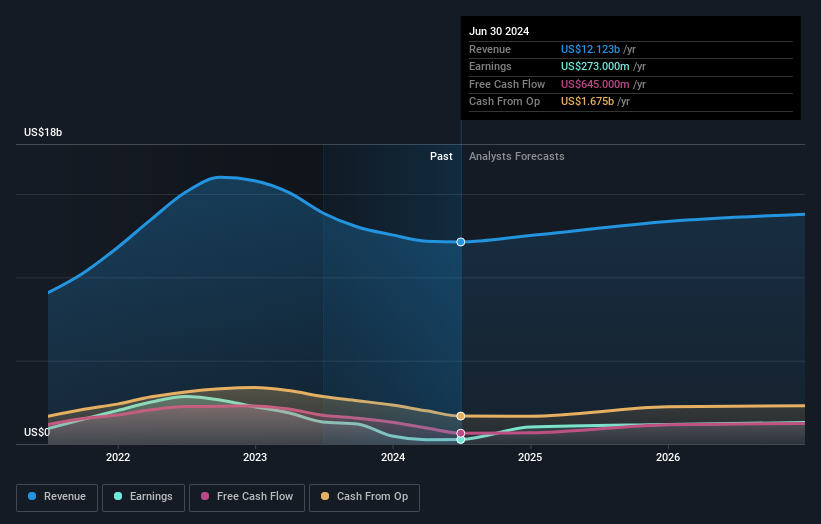Toggle the Revenue legend button

click(57, 497)
